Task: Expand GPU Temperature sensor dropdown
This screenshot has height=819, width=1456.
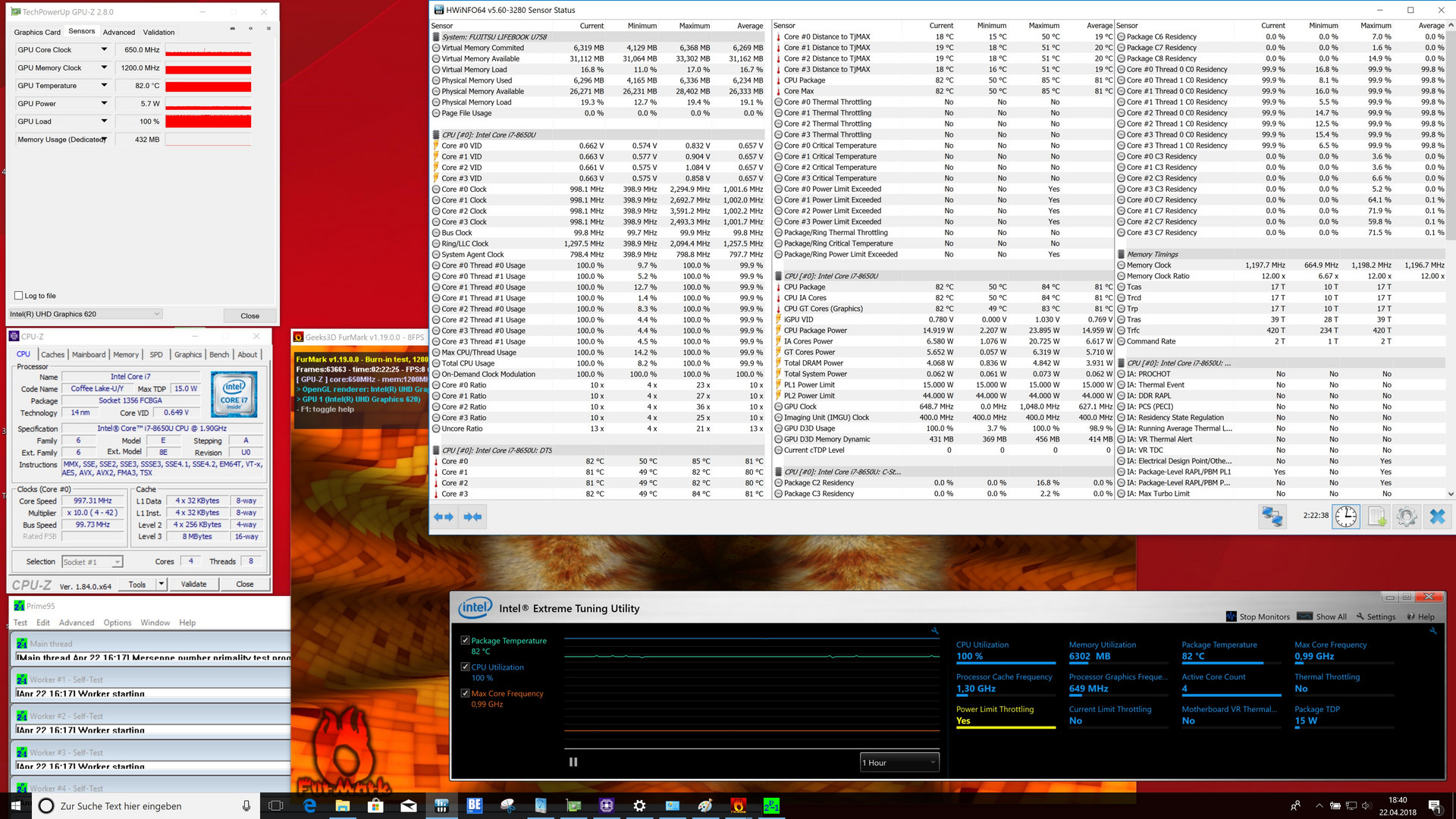Action: 104,86
